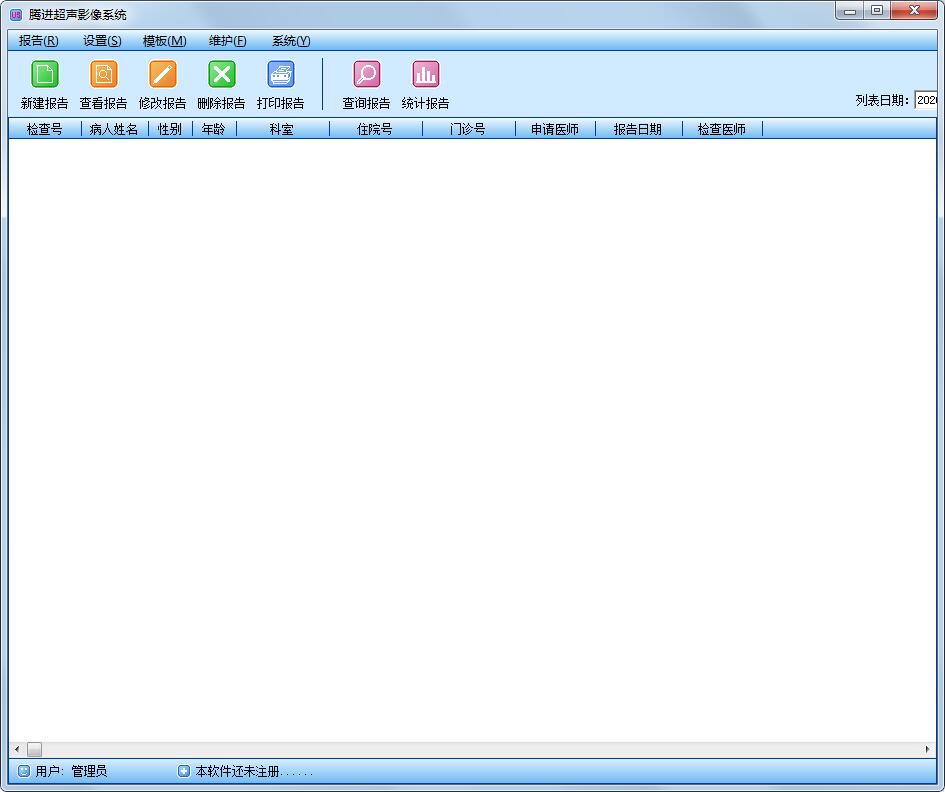Click the 新建报告 (New Report) icon
This screenshot has width=945, height=792.
(x=45, y=75)
